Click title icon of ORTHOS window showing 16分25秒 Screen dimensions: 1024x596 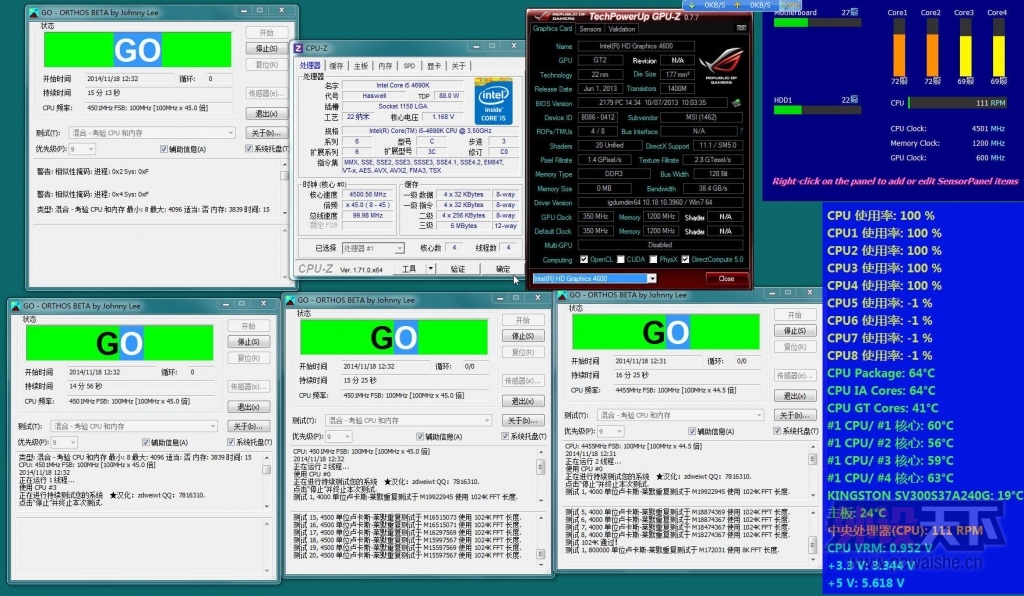[562, 295]
